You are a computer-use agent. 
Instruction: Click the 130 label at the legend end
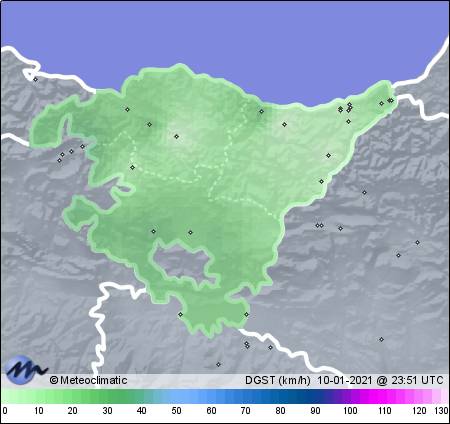pos(441,411)
